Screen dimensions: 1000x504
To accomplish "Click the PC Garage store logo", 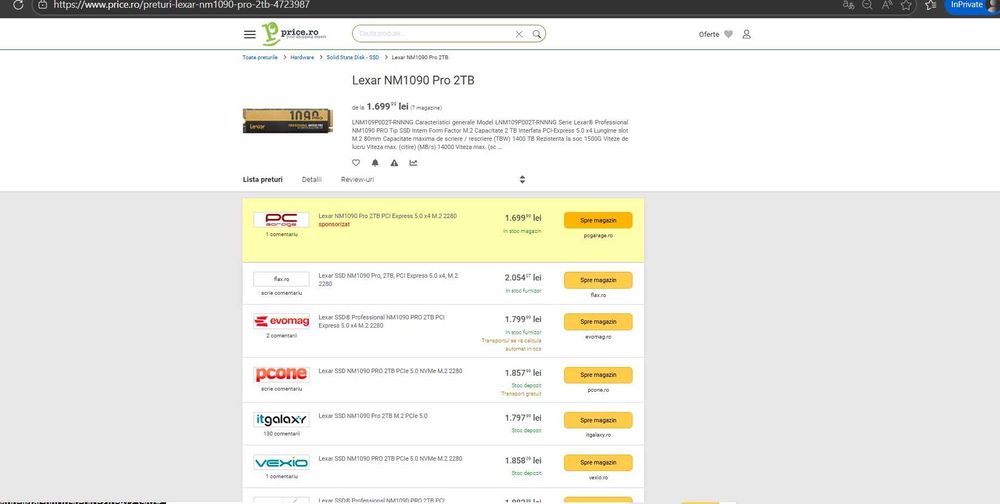I will click(x=281, y=219).
